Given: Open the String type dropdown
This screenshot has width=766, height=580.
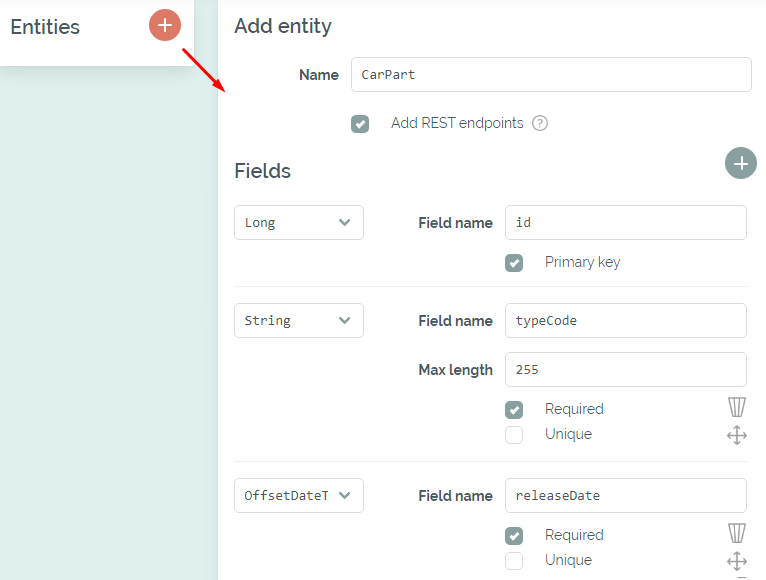Looking at the screenshot, I should point(299,321).
